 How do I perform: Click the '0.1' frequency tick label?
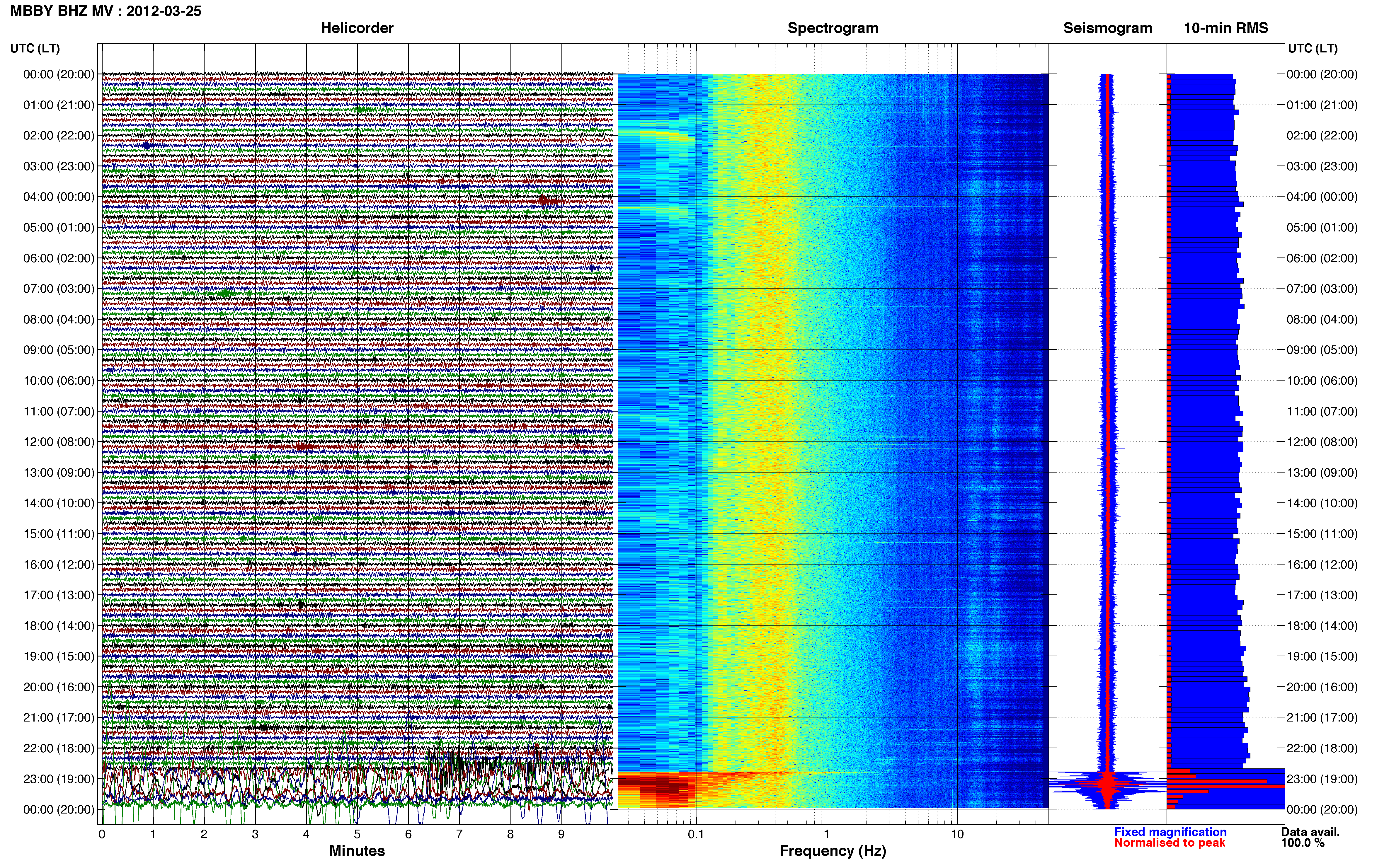(696, 834)
